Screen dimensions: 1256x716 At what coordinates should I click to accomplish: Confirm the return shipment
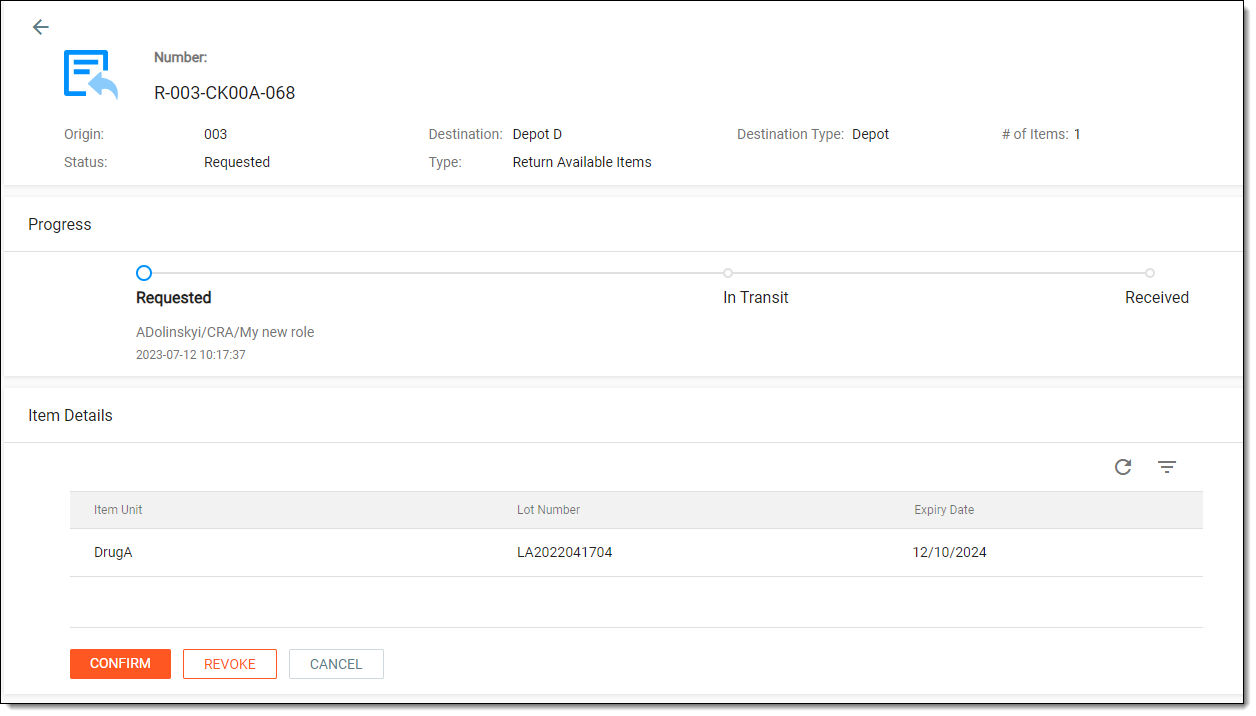point(120,664)
